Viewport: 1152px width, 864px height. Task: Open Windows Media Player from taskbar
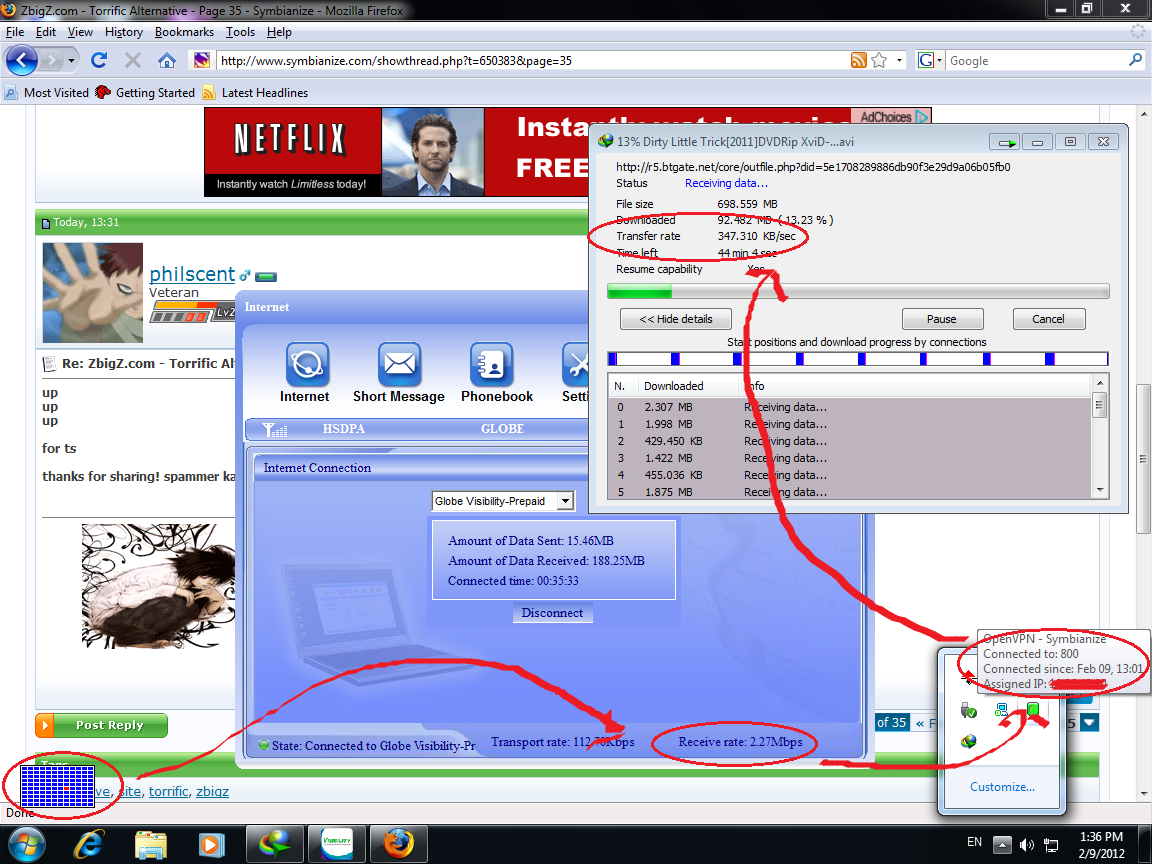(212, 845)
